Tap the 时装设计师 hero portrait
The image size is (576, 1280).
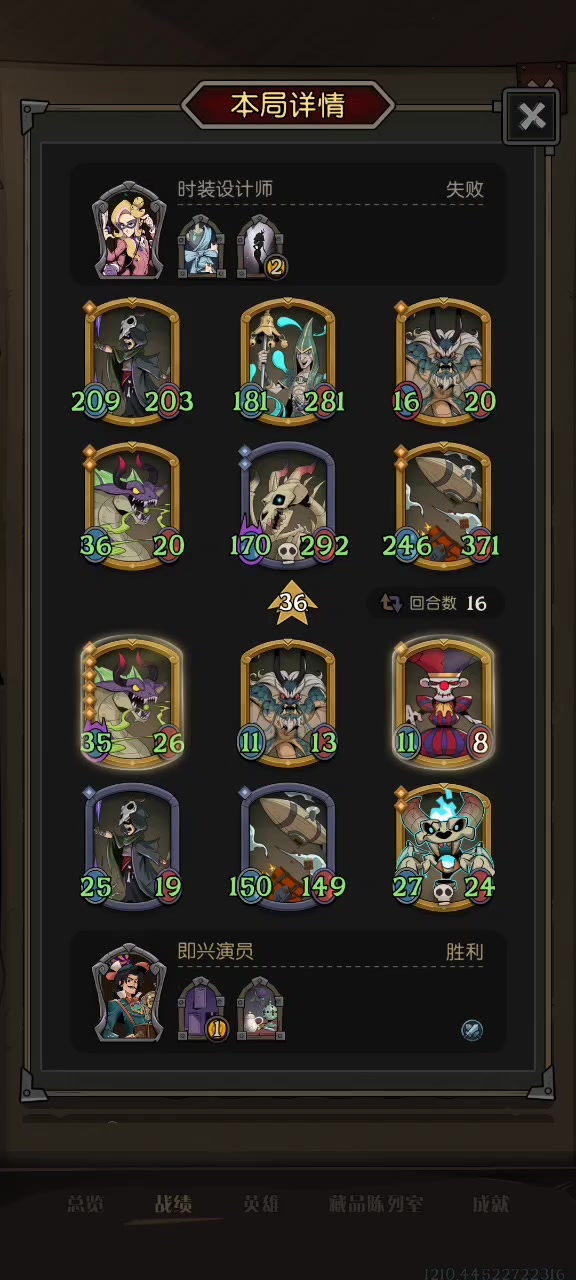[x=129, y=230]
